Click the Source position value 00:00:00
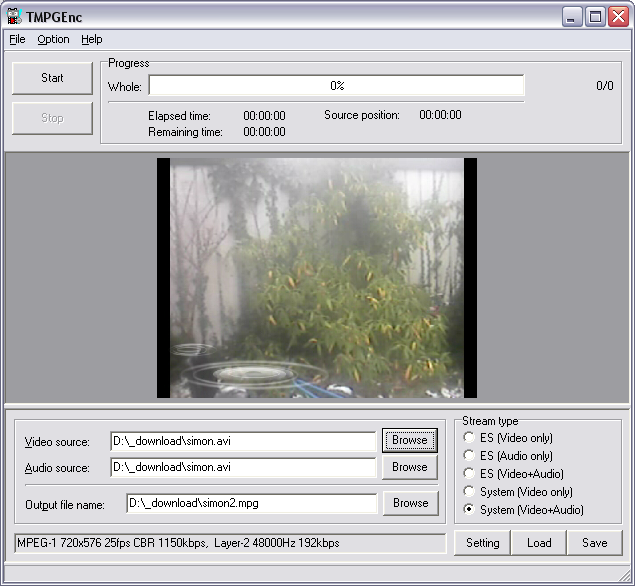 440,115
